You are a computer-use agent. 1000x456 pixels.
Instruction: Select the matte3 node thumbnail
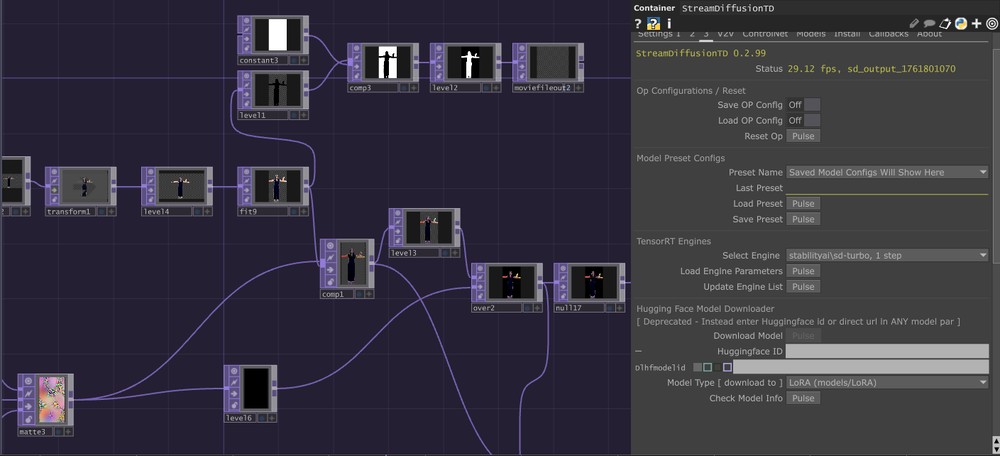(51, 400)
